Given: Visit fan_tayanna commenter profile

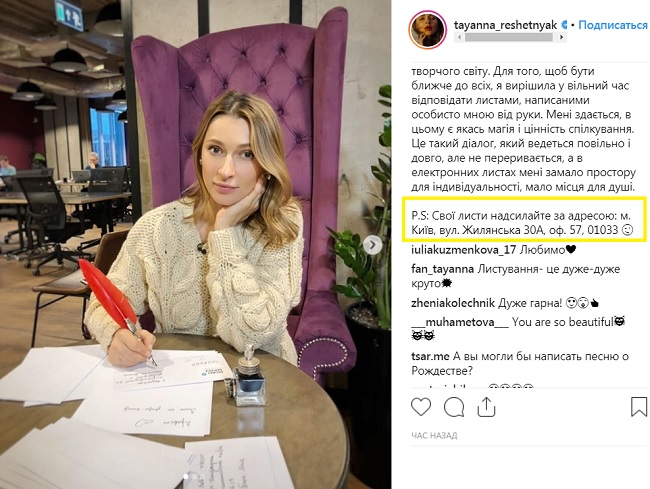Looking at the screenshot, I should [442, 269].
